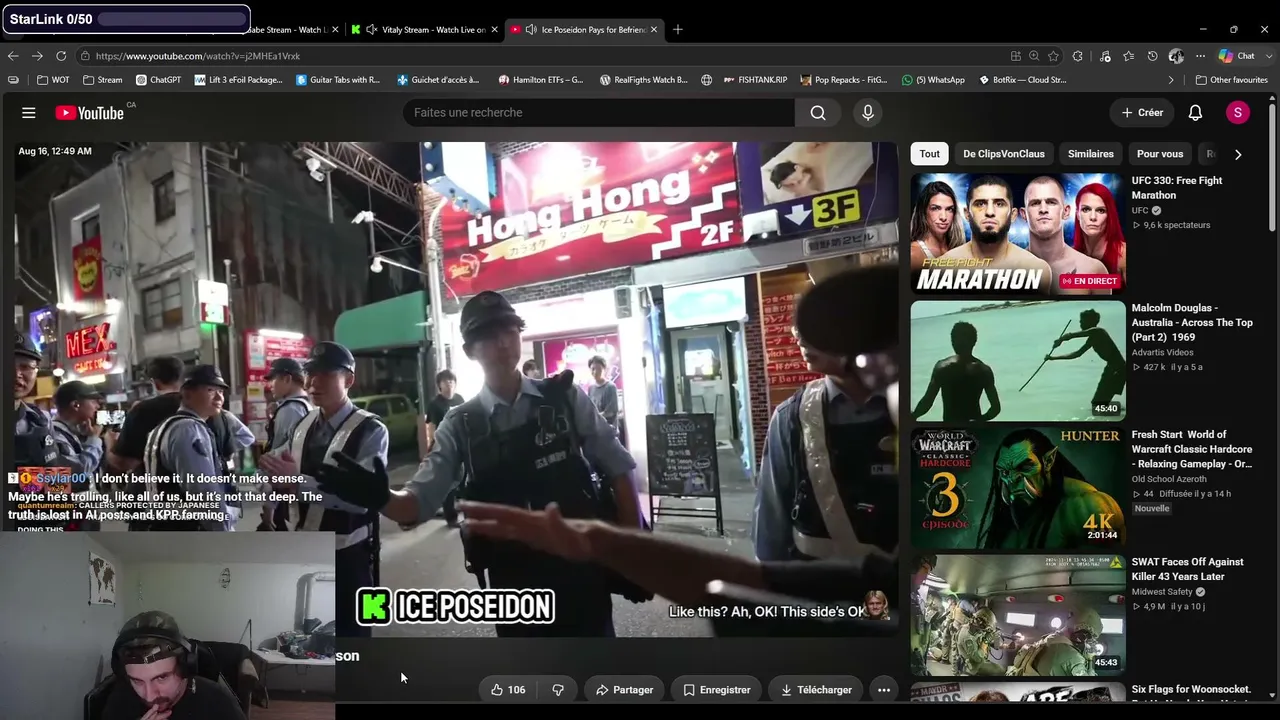Switch to the Vitaly Stream tab
1280x720 pixels.
[423, 29]
